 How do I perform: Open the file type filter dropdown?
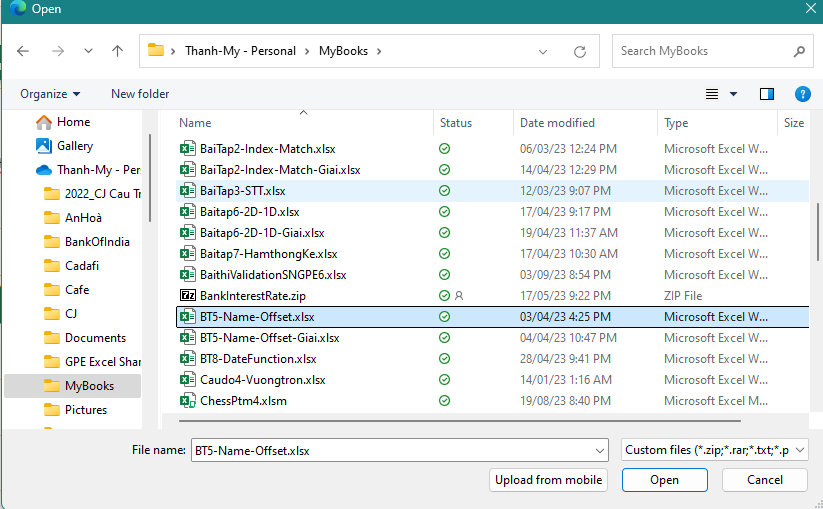point(714,450)
